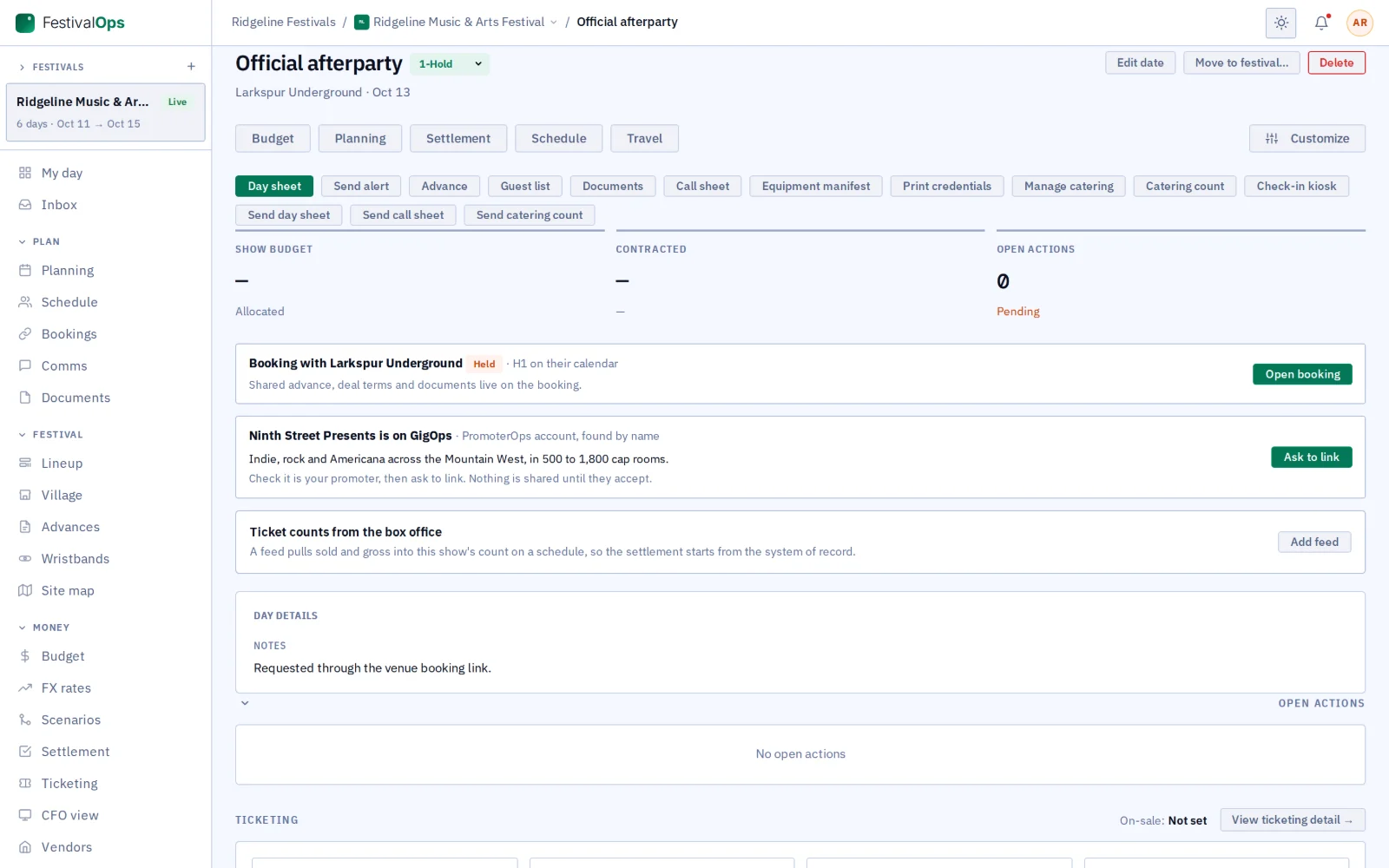
Task: Collapse the Open Actions chevron
Action: coord(245,703)
